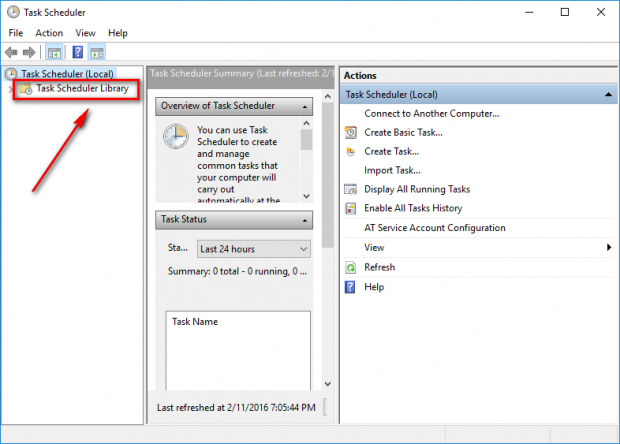This screenshot has width=620, height=444.
Task: Click Display All Running Tasks action
Action: [417, 189]
